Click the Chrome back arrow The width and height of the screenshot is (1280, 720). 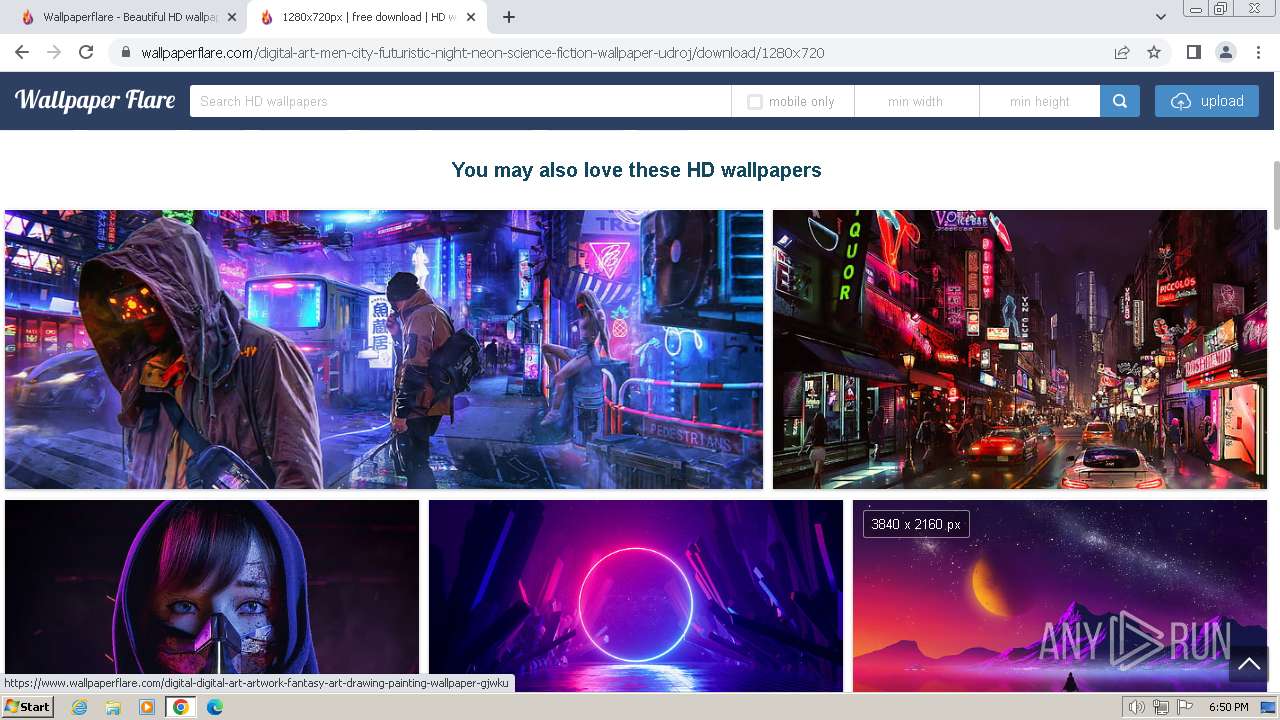[22, 52]
